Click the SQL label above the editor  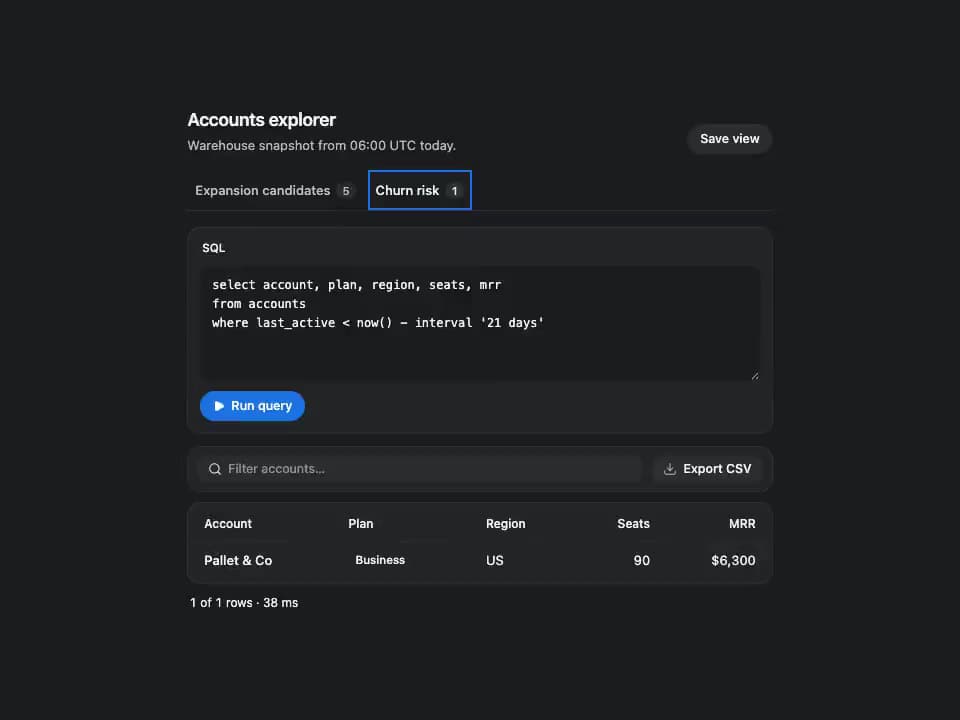214,248
